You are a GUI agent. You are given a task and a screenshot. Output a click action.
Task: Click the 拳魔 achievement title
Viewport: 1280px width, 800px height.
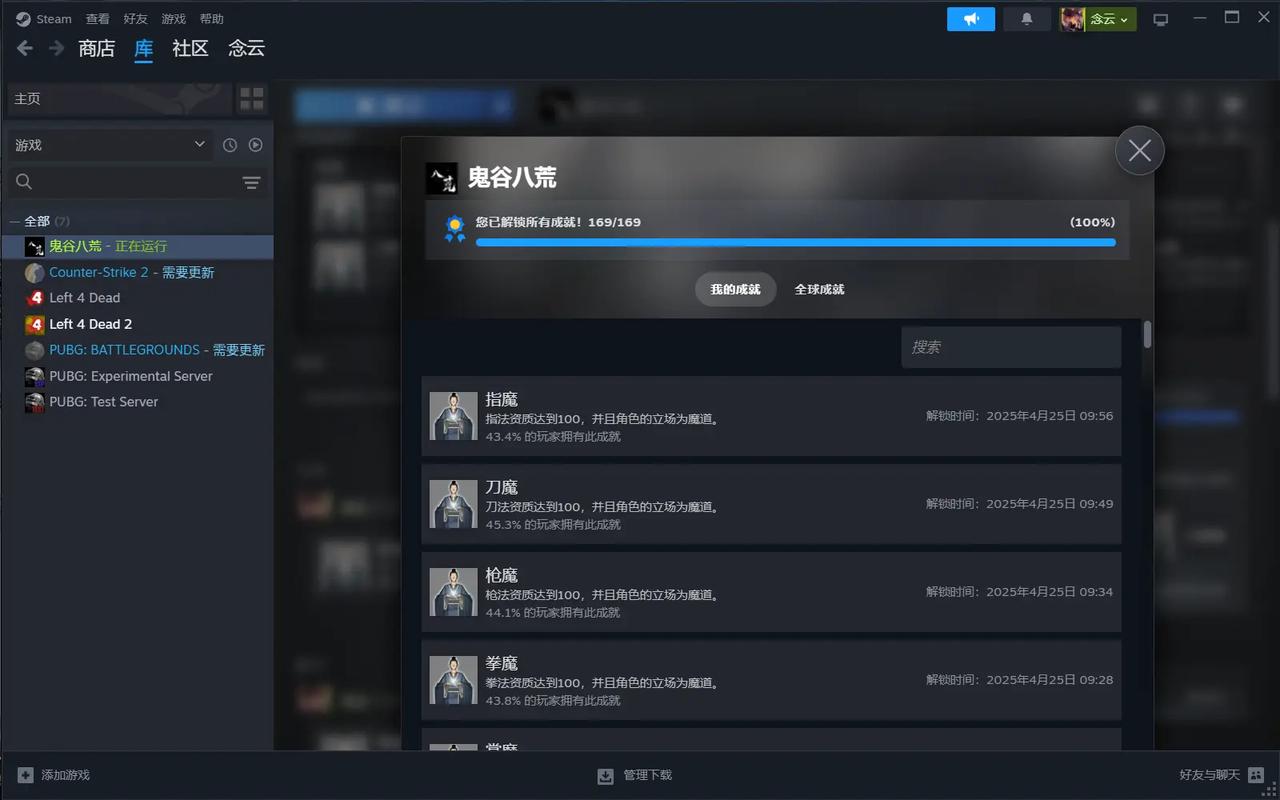[502, 663]
